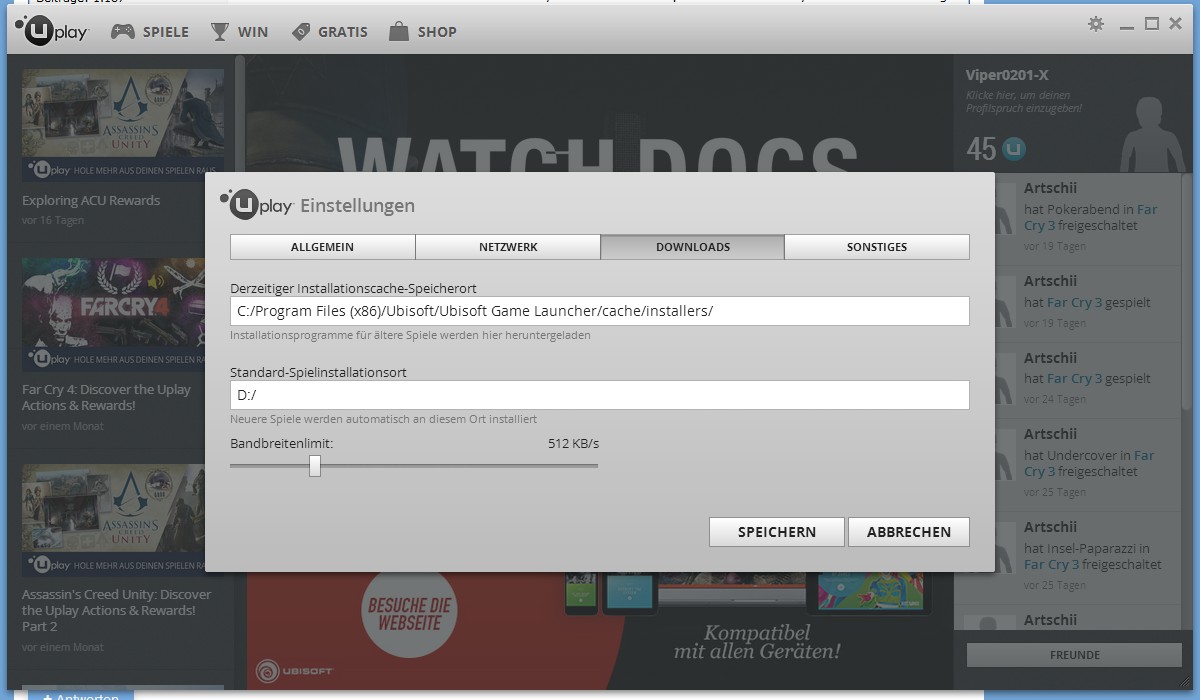
Task: Open the SHOP section
Action: click(423, 32)
